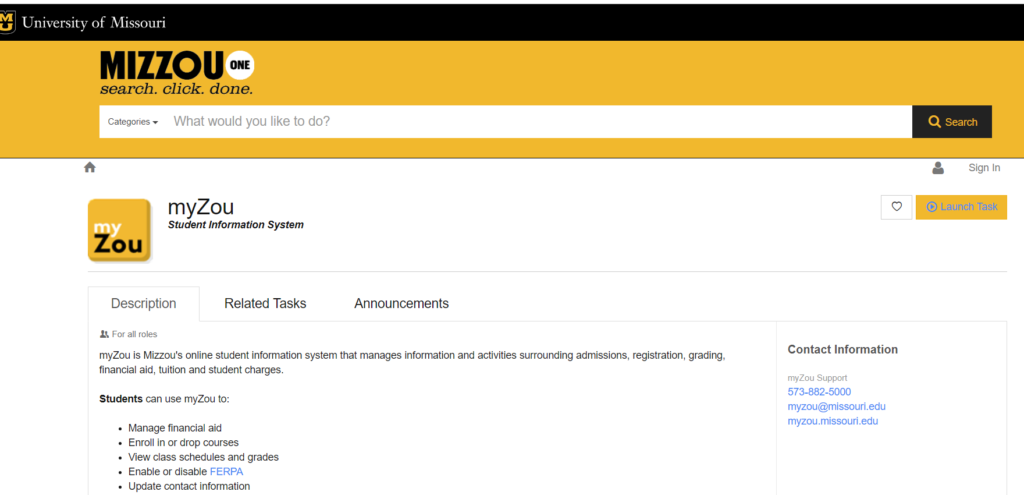Click the 'Contact Information' heading
Image resolution: width=1024 pixels, height=495 pixels.
click(x=842, y=349)
